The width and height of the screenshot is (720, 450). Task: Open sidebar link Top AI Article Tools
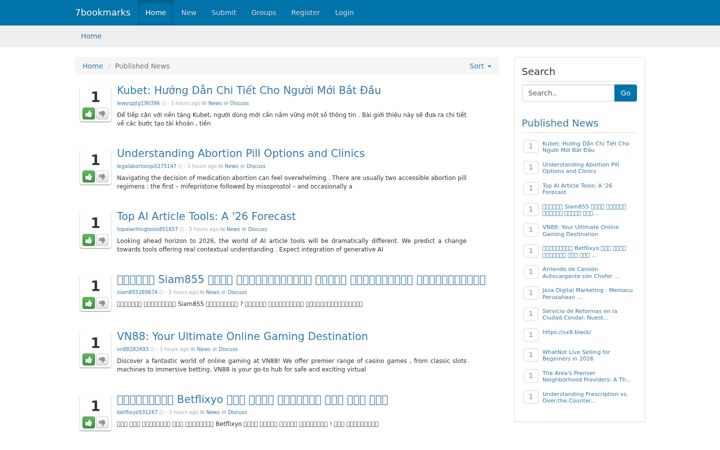coord(577,189)
